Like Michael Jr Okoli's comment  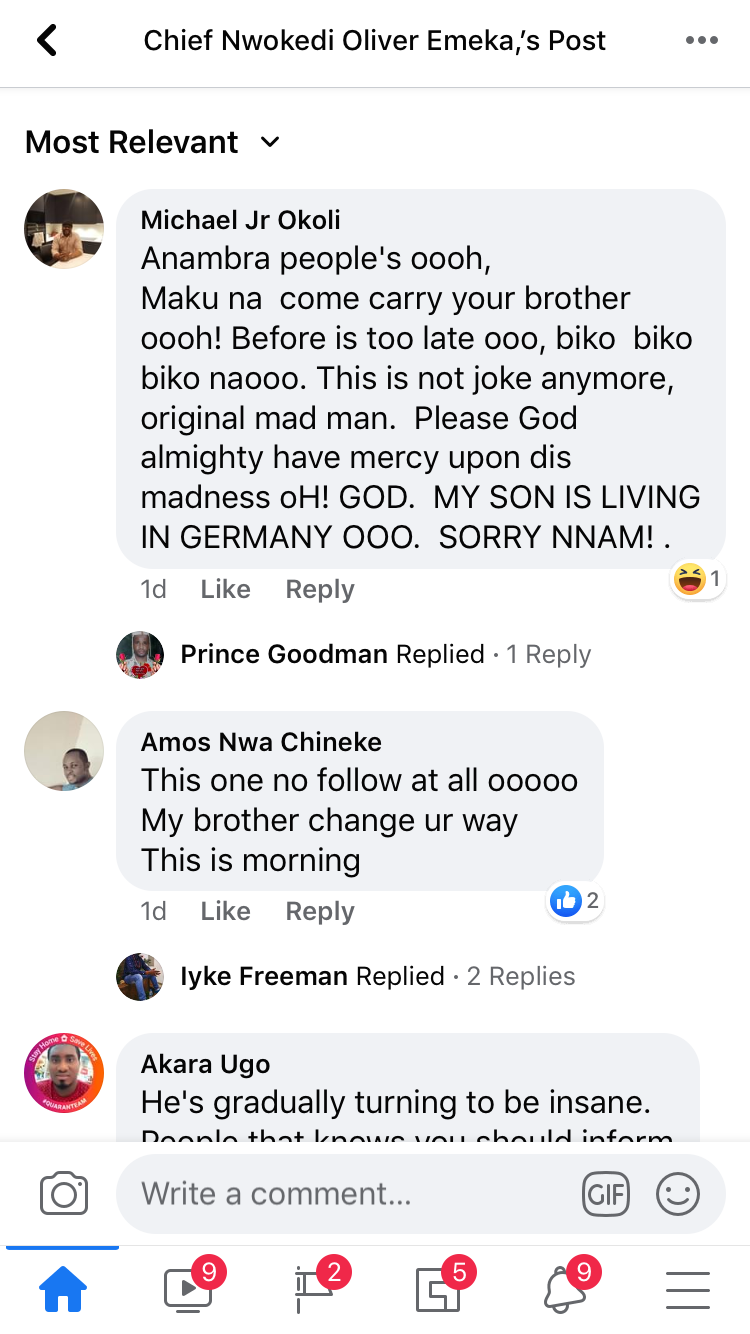(225, 590)
